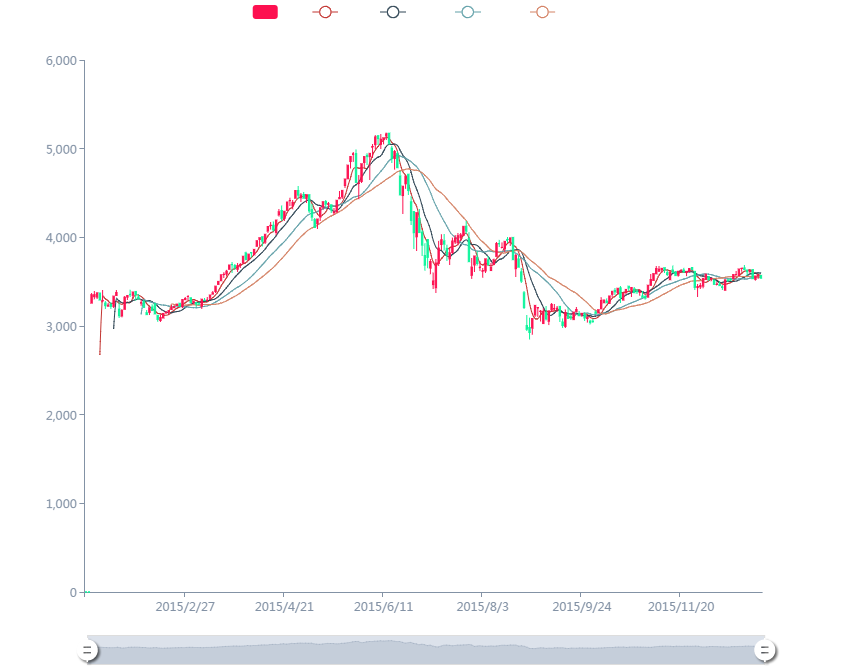Click the right zoom slider handle

coord(764,650)
